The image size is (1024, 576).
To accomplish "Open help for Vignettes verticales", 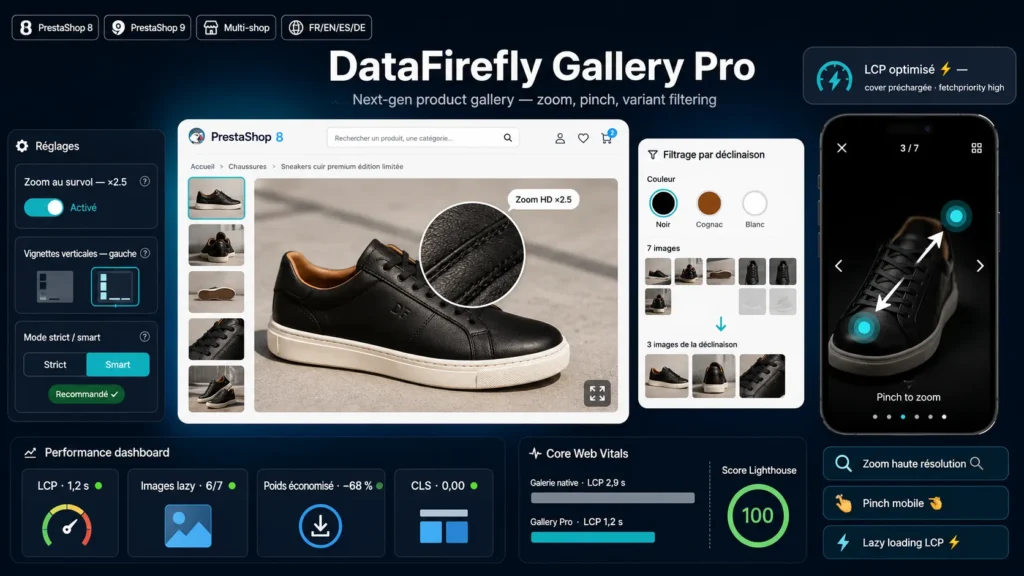I will 145,253.
